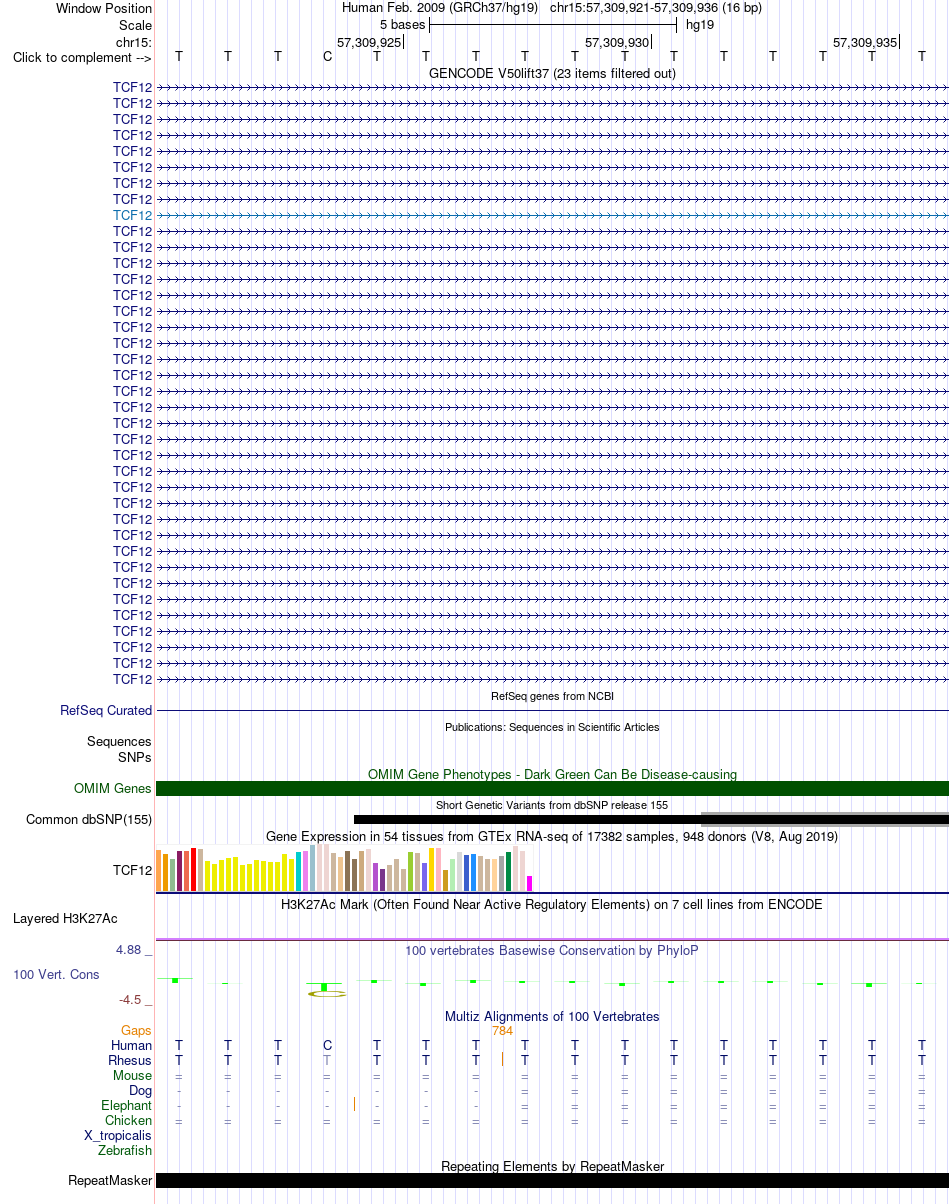Click the orange insertion mark in Elephant row
Screen dimensions: 950x1204
(x=354, y=1105)
